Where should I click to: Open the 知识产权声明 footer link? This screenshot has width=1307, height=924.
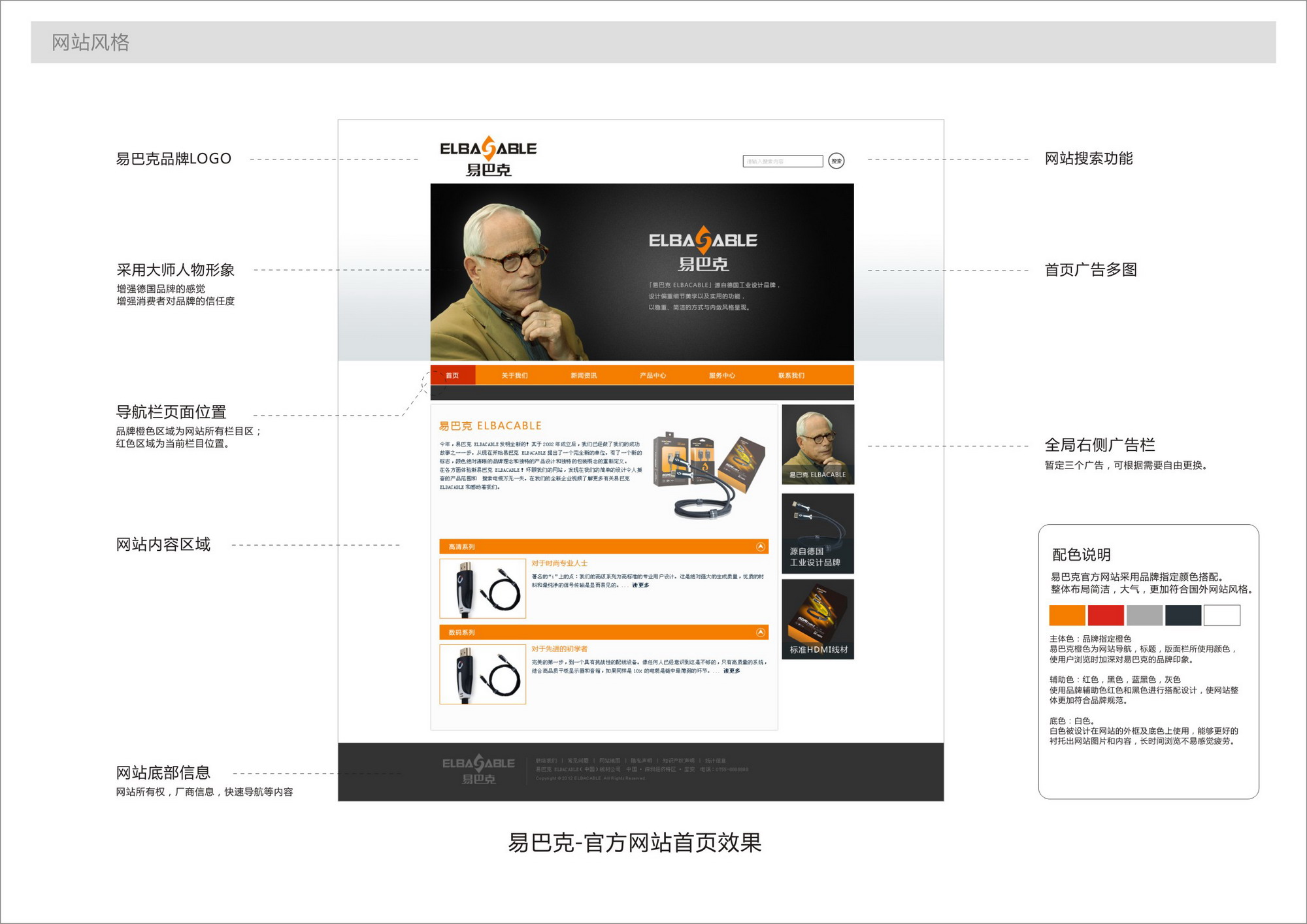tap(678, 761)
